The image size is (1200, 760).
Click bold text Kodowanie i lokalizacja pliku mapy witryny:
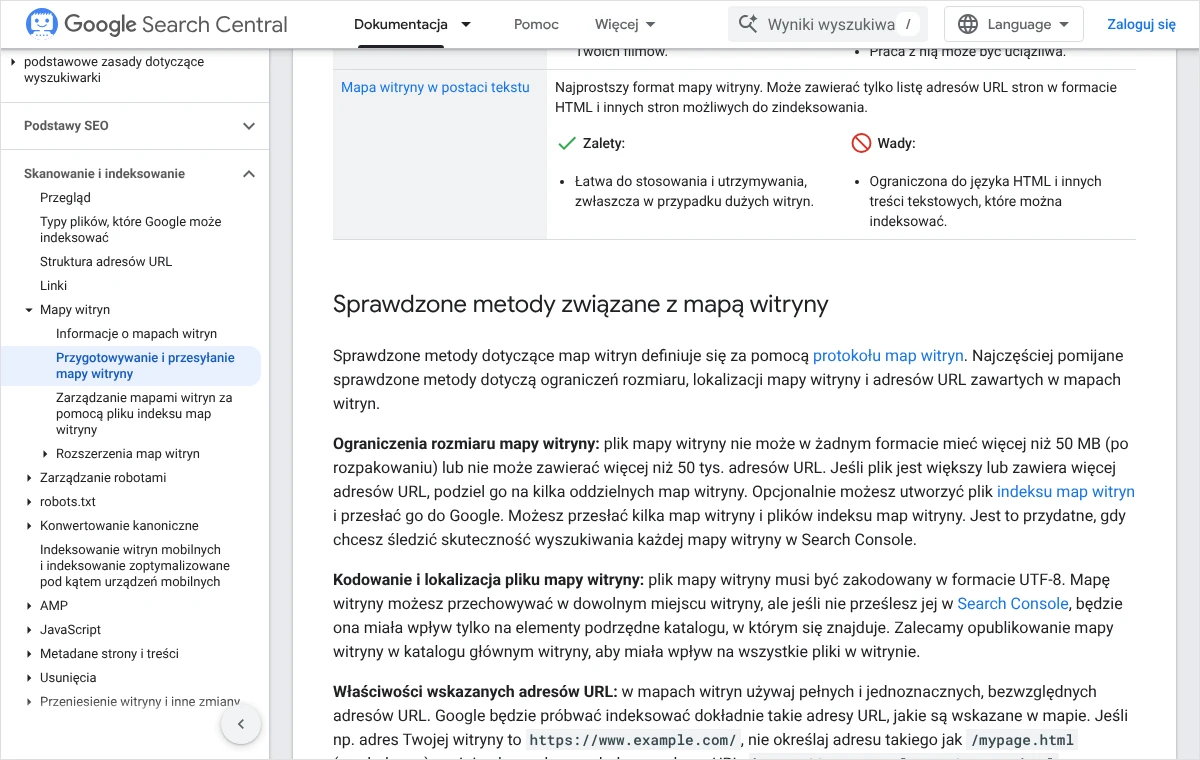(x=488, y=579)
